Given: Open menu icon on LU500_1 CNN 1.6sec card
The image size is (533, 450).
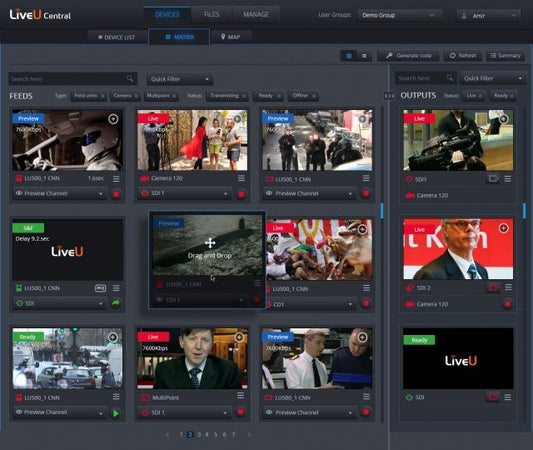Looking at the screenshot, I should point(116,179).
